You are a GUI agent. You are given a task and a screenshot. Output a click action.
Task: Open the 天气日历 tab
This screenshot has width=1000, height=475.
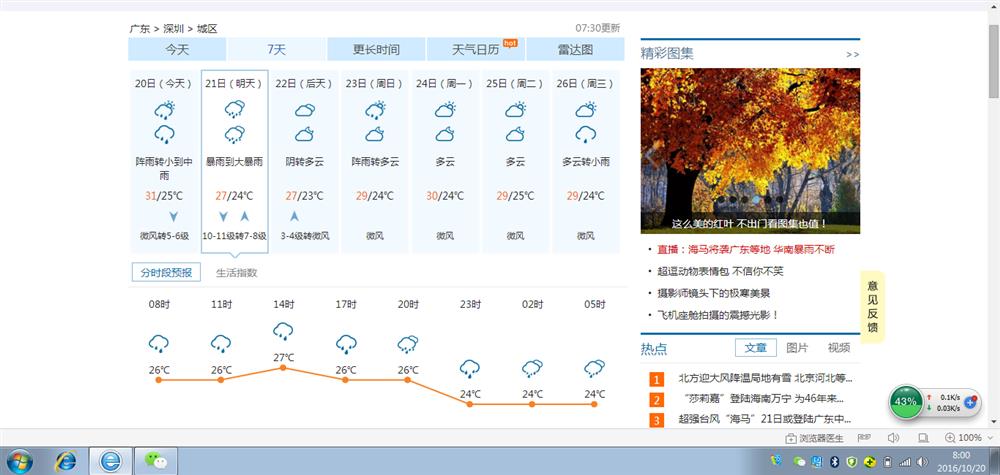point(475,50)
